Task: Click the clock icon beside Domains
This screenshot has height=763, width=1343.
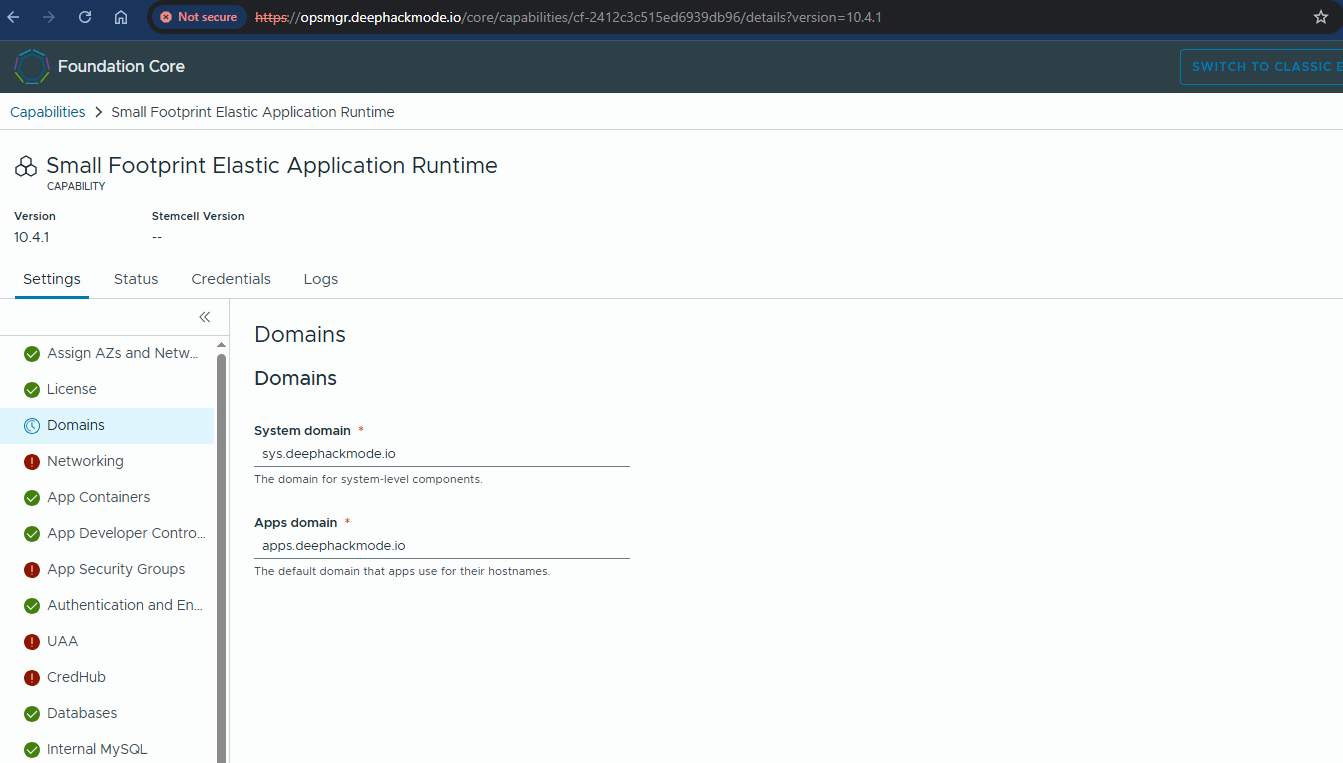Action: pos(32,425)
